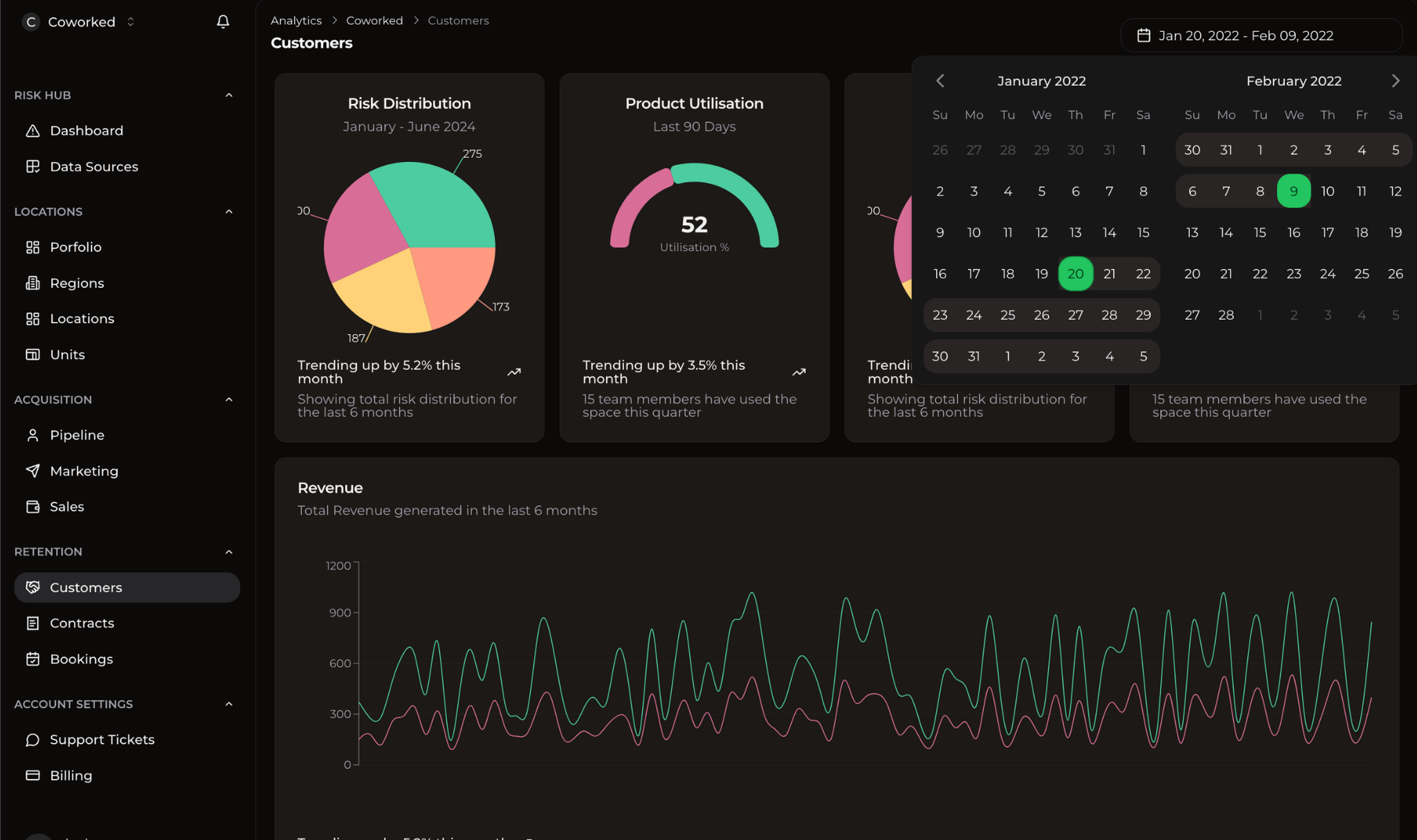Viewport: 1417px width, 840px height.
Task: Click the Pipeline icon under Acquisition
Action: coord(33,435)
